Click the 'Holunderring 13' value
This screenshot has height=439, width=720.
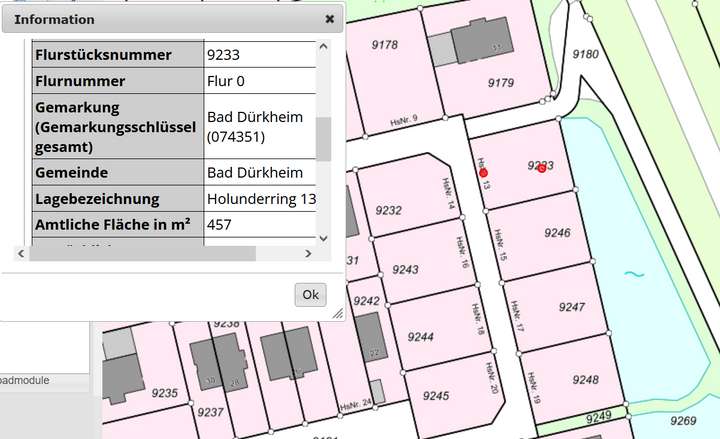tap(260, 199)
